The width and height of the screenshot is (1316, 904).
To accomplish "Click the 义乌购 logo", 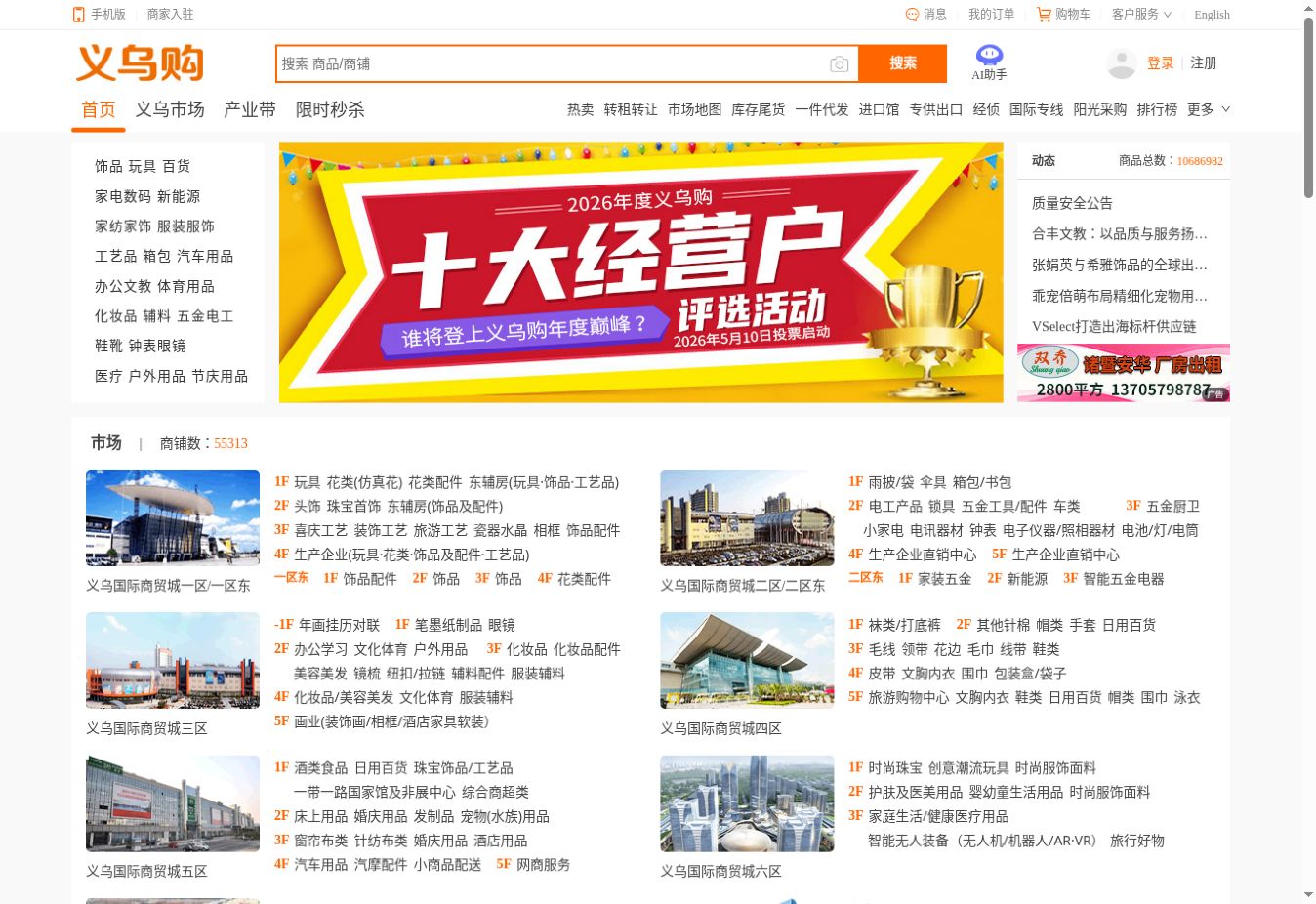I will (x=140, y=63).
